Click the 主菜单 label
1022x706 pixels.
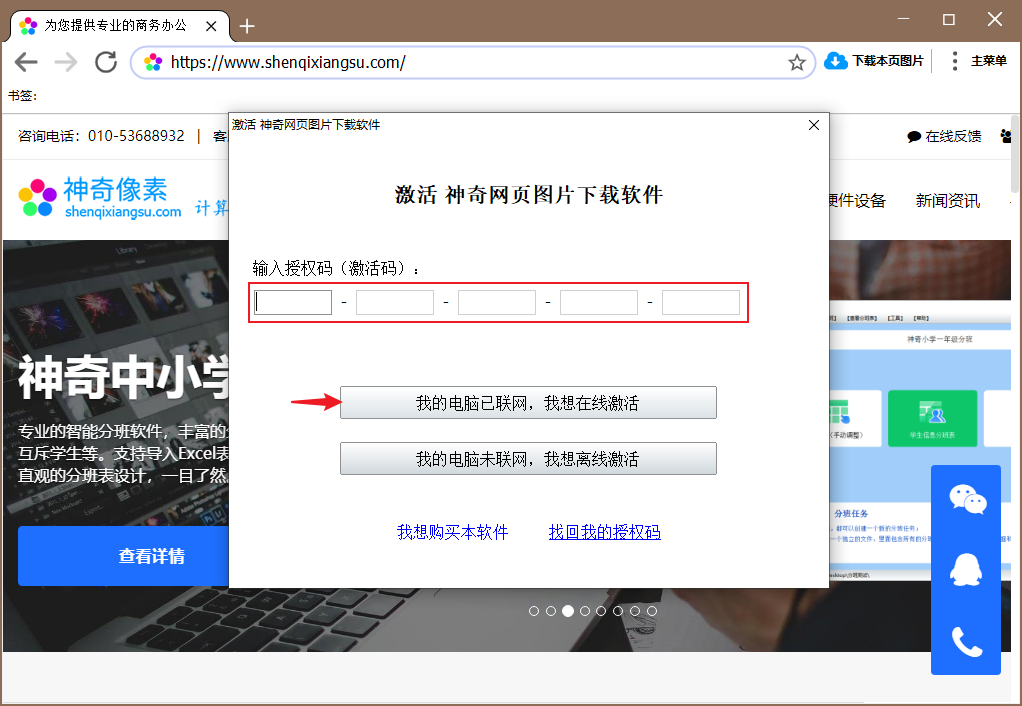(989, 61)
